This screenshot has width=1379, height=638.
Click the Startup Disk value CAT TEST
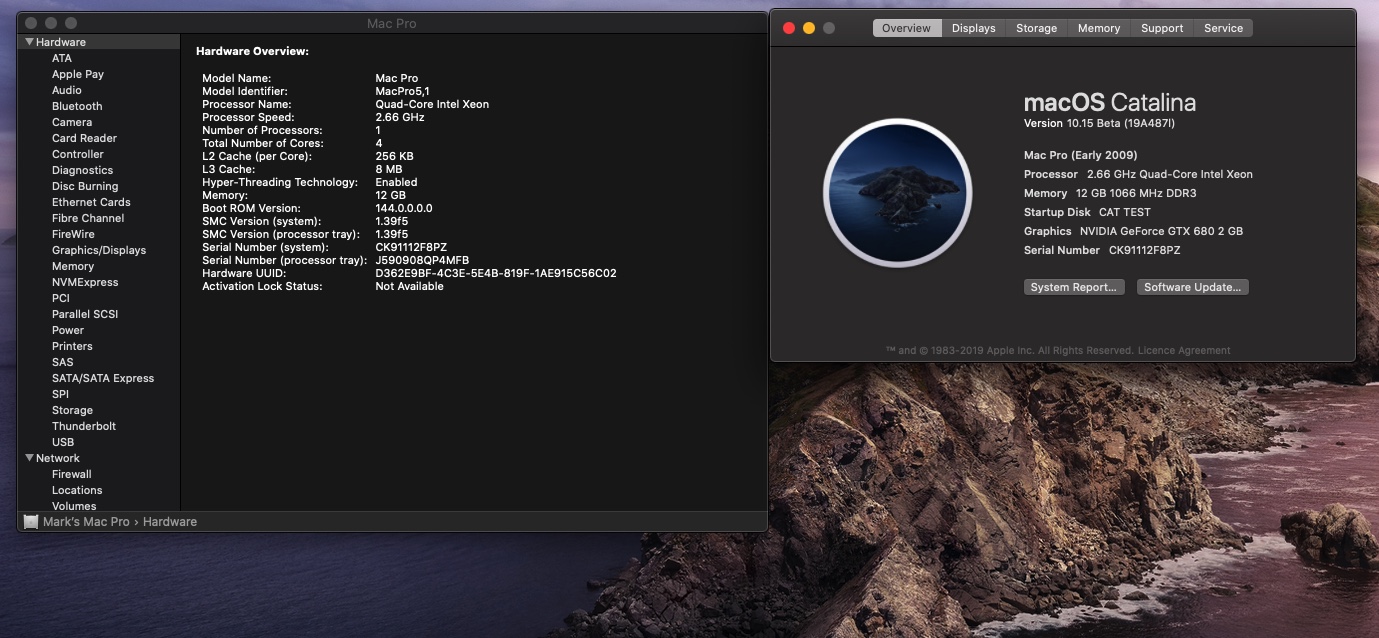point(1125,212)
